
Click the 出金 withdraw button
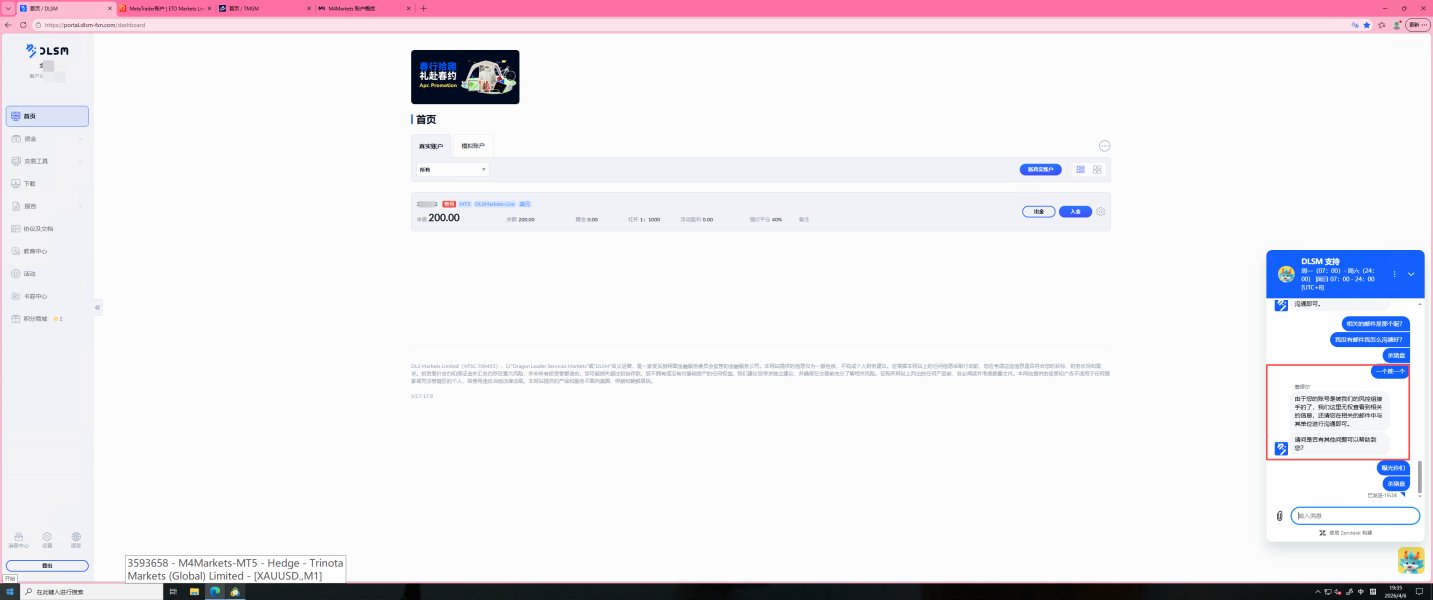[x=1039, y=212]
